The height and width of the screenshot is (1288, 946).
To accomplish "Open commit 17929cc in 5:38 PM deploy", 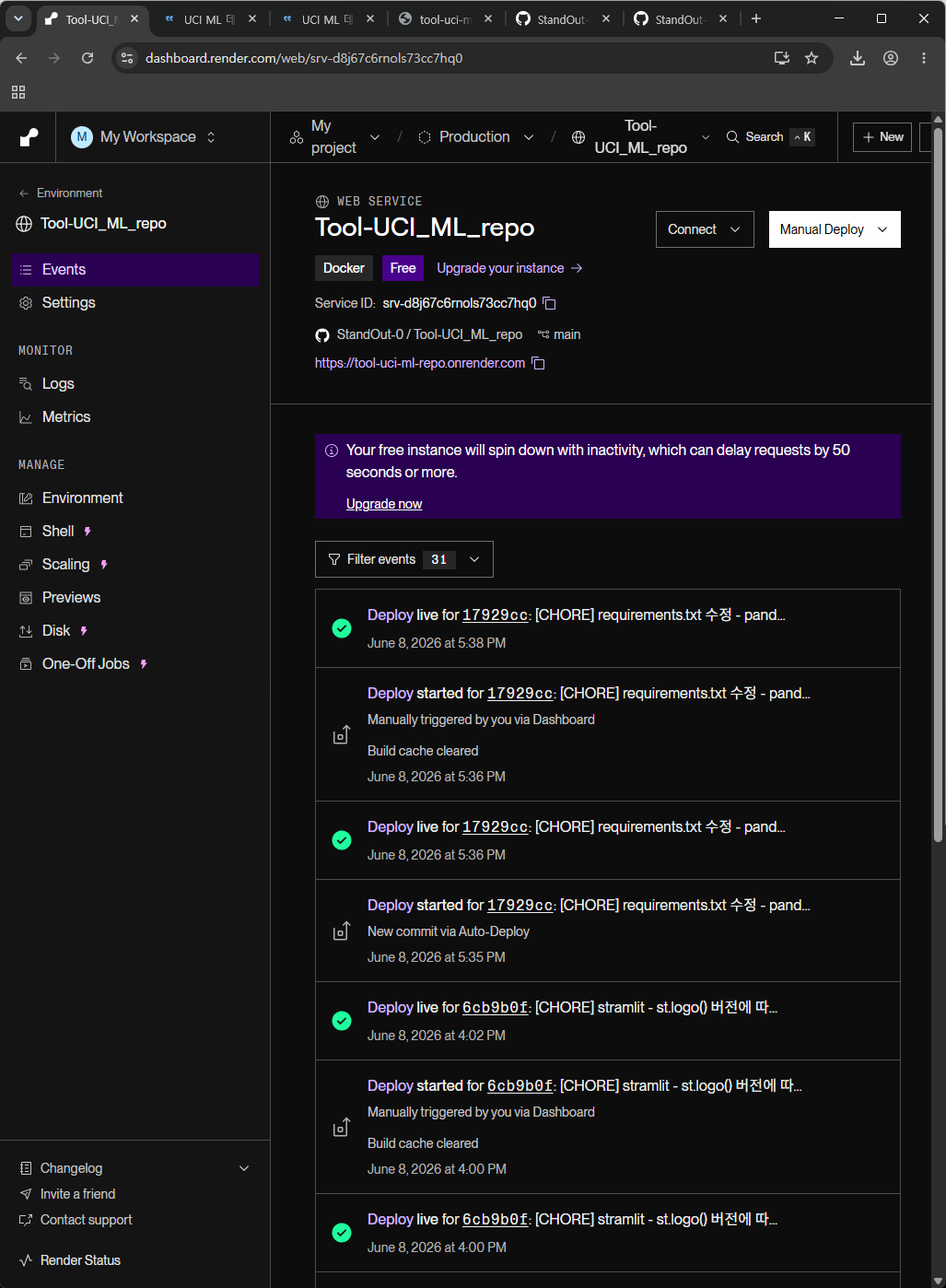I will click(496, 615).
